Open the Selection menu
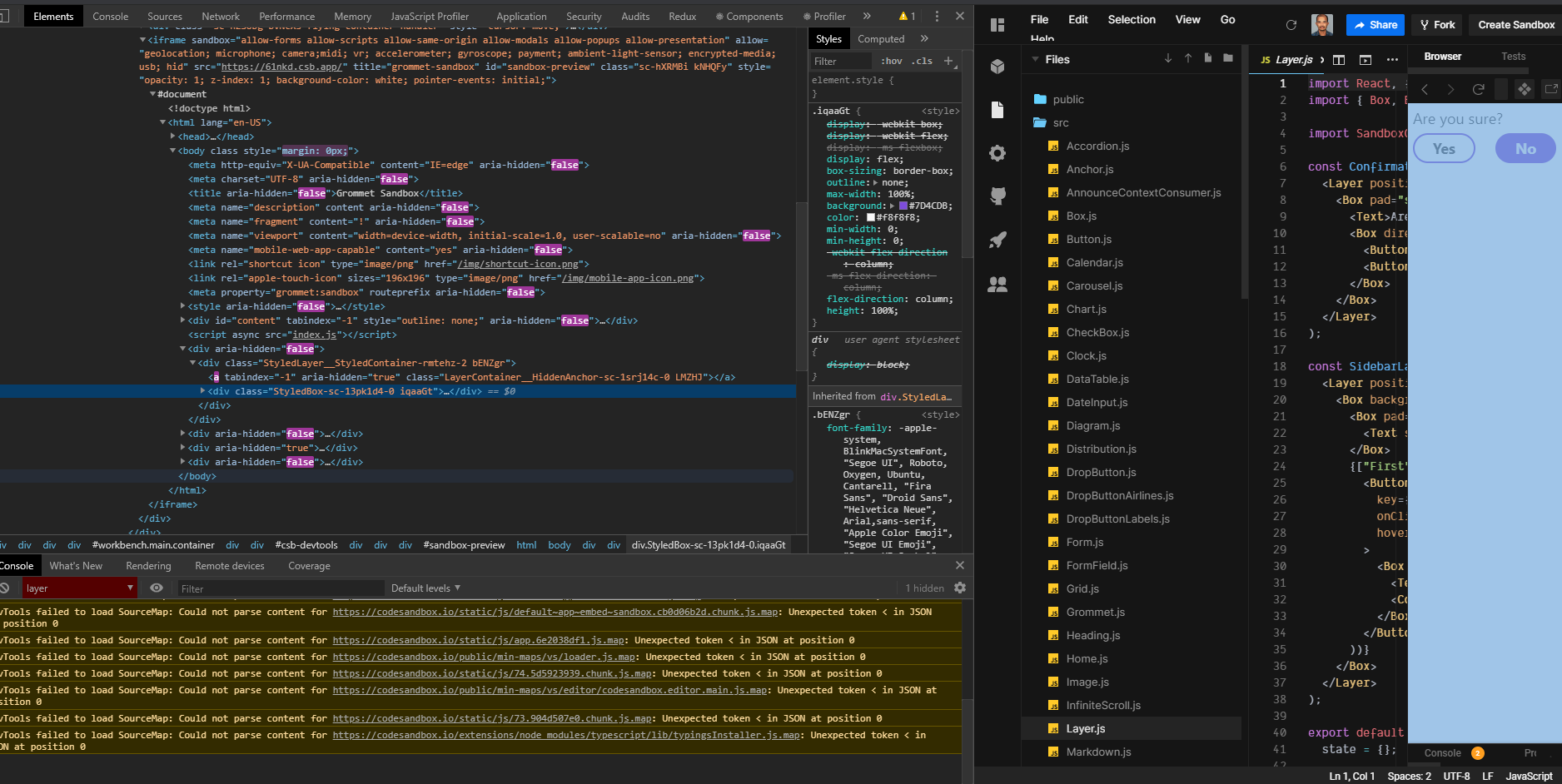Viewport: 1562px width, 784px height. point(1131,19)
